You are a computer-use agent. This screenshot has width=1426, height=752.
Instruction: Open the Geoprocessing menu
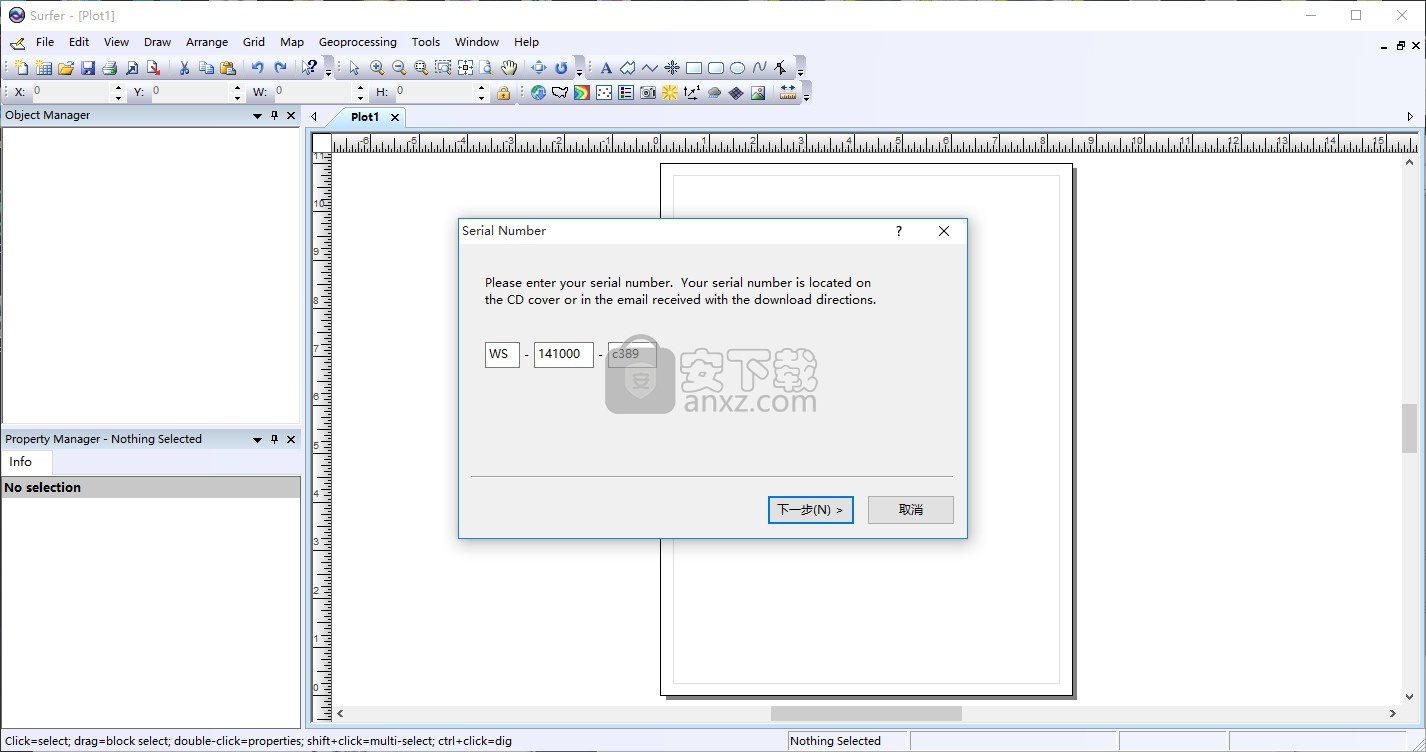358,42
